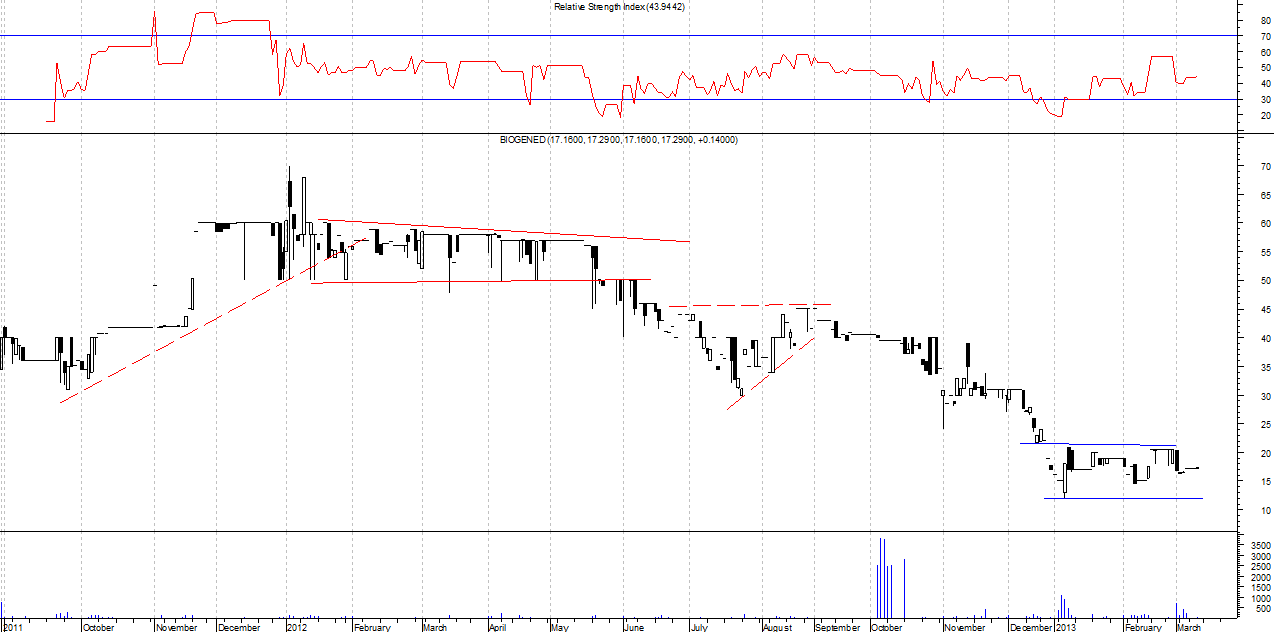Select the September label on the time axis
The width and height of the screenshot is (1274, 632).
click(838, 627)
